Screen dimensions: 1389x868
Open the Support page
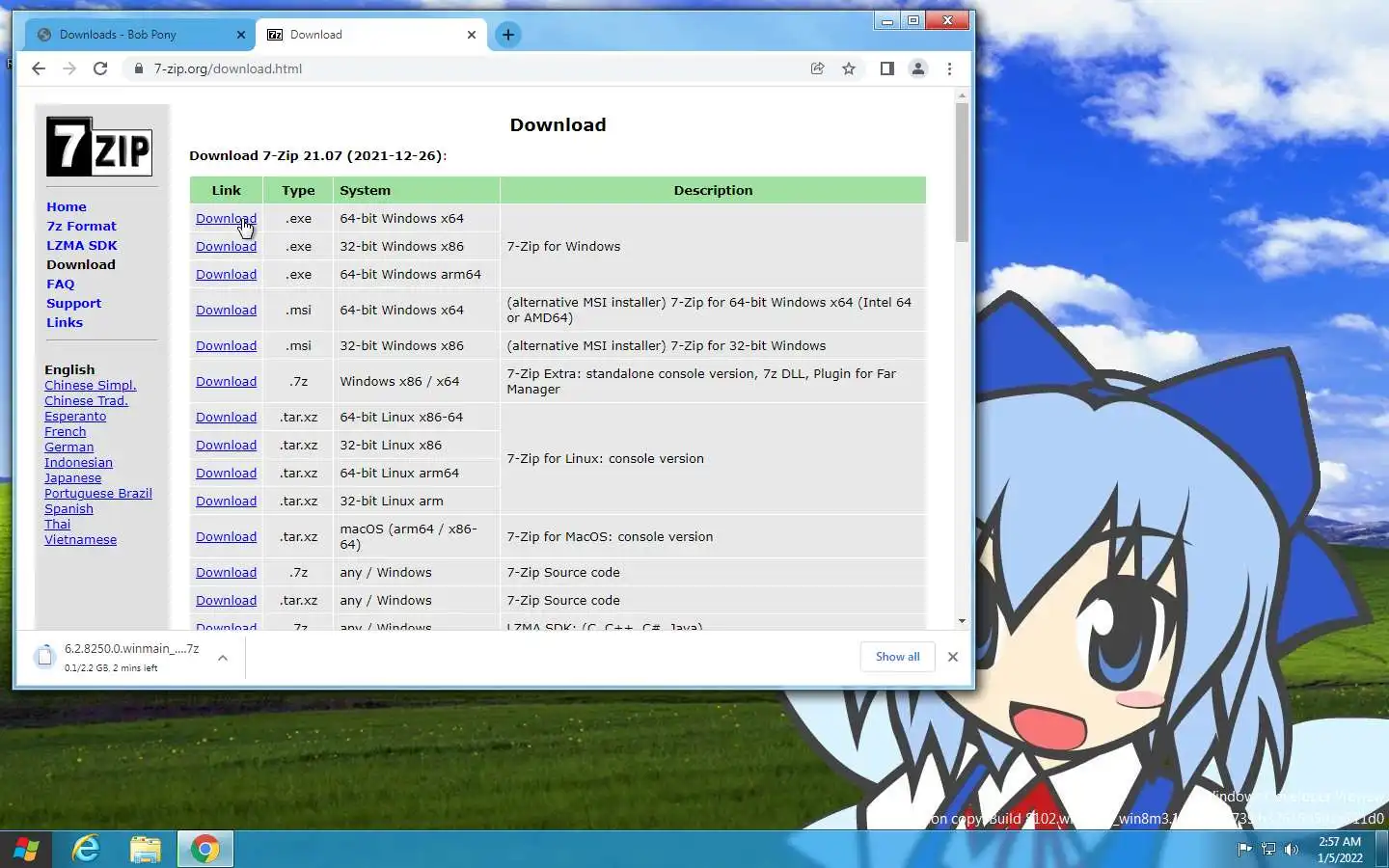tap(73, 303)
